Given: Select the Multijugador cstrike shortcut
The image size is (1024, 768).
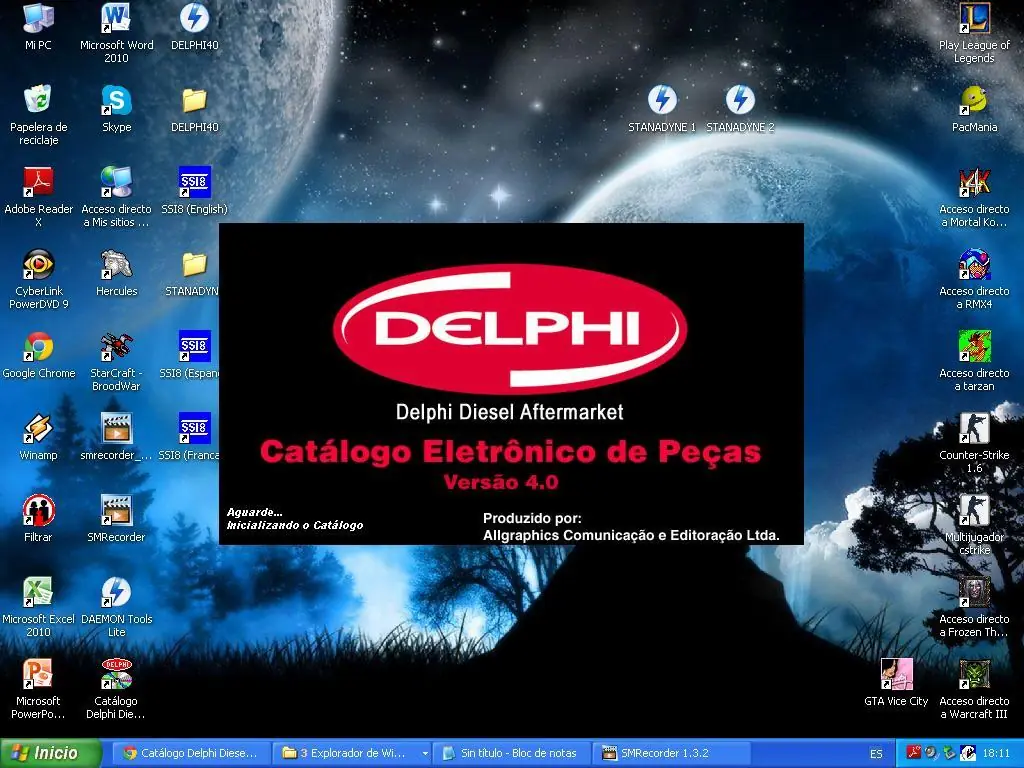Looking at the screenshot, I should click(974, 524).
